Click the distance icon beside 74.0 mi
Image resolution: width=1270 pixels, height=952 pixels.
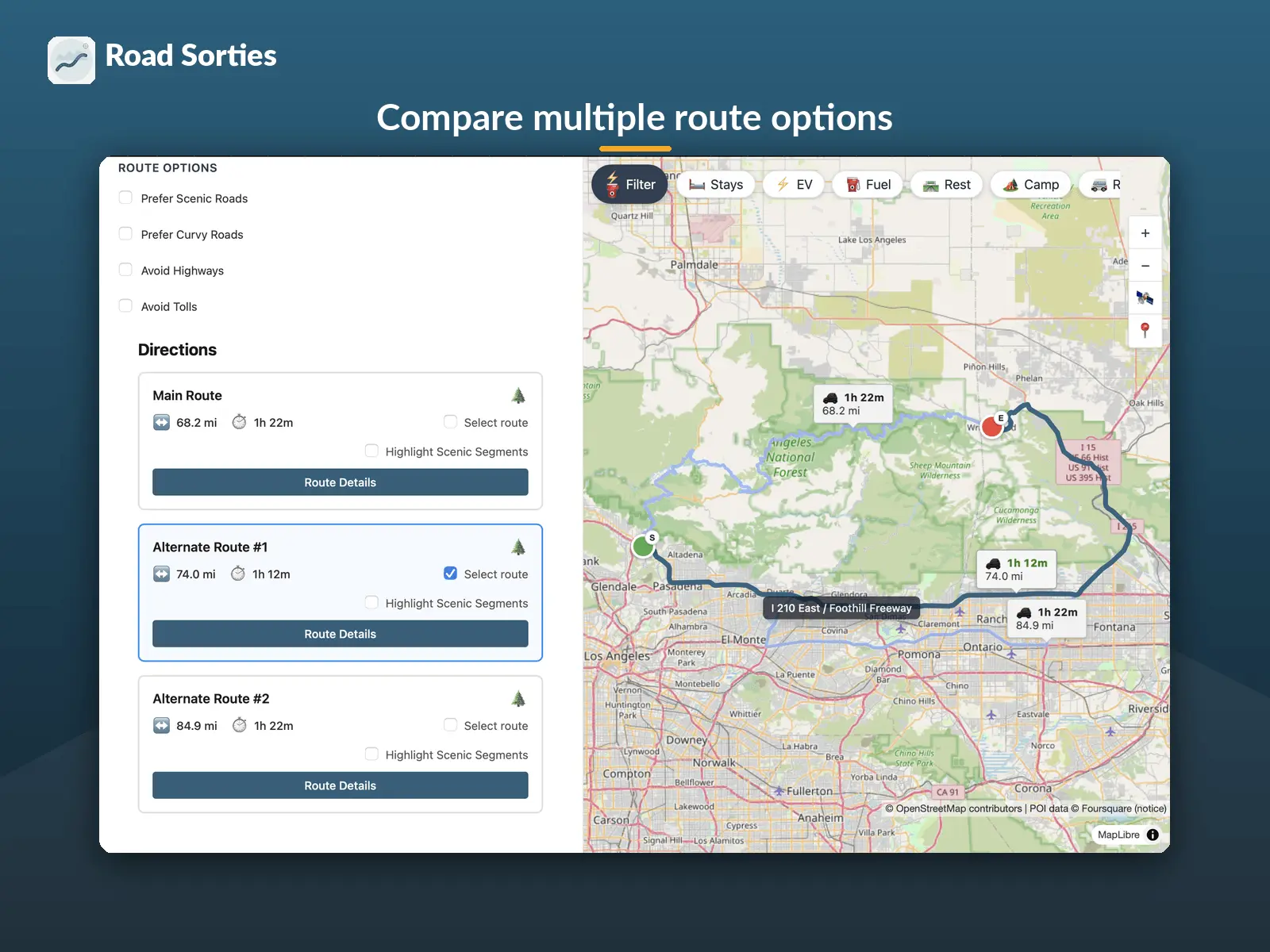click(x=161, y=574)
